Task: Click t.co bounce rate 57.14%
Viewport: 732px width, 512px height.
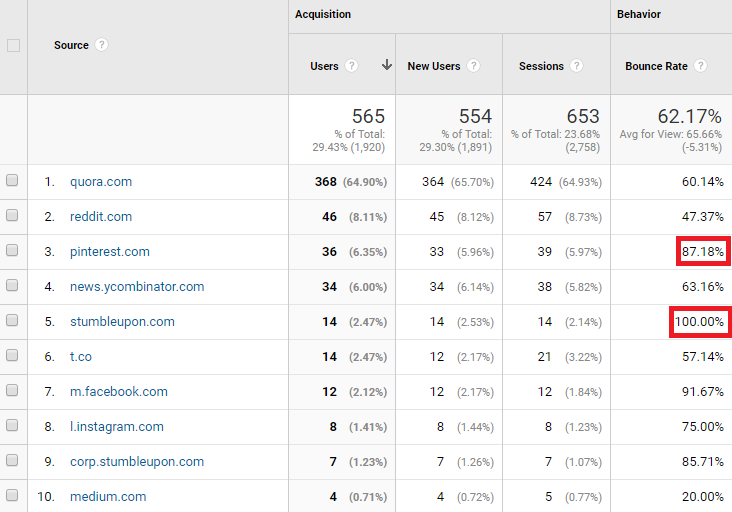Action: (703, 357)
